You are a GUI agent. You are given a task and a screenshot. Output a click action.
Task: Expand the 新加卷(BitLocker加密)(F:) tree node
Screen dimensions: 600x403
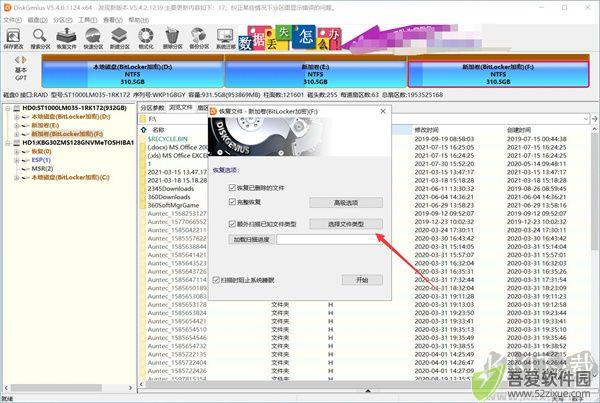coord(17,134)
